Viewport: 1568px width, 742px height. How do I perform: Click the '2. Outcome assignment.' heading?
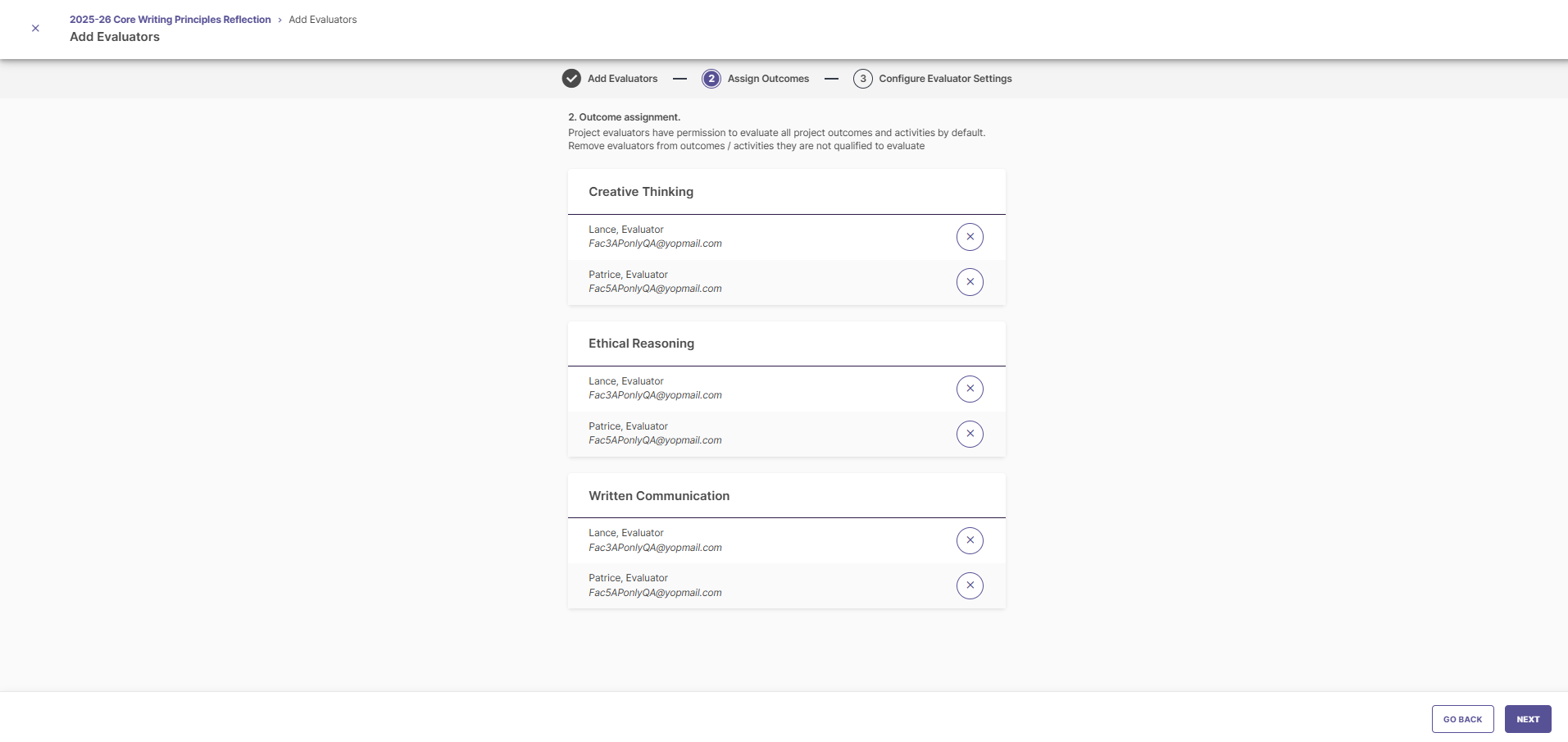pos(624,117)
